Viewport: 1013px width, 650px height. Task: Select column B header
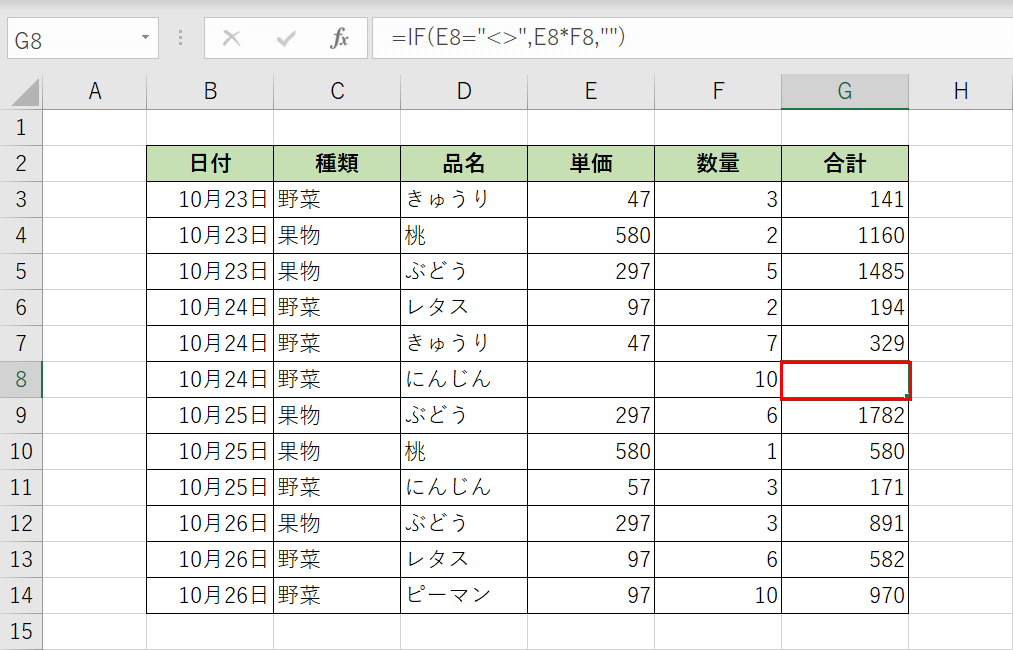click(210, 90)
